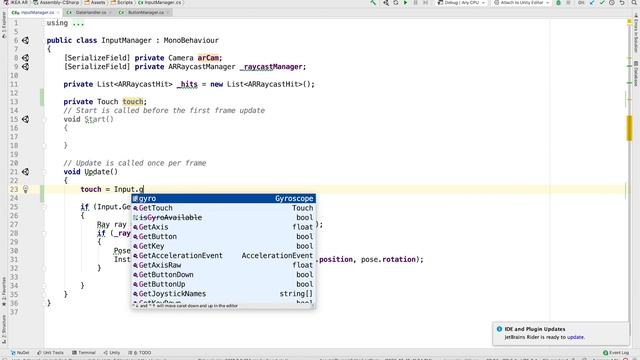Click the build hammer icon
The image size is (640, 360).
[x=373, y=2]
